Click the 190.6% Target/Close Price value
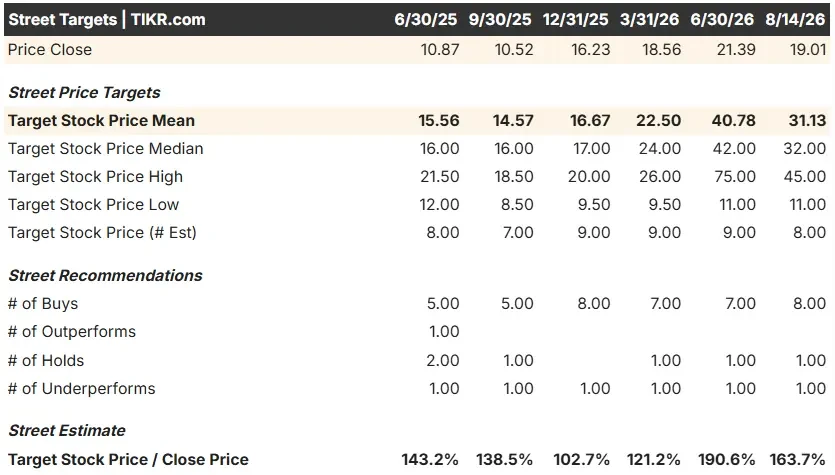Screen dimensions: 835x475 click(726, 460)
